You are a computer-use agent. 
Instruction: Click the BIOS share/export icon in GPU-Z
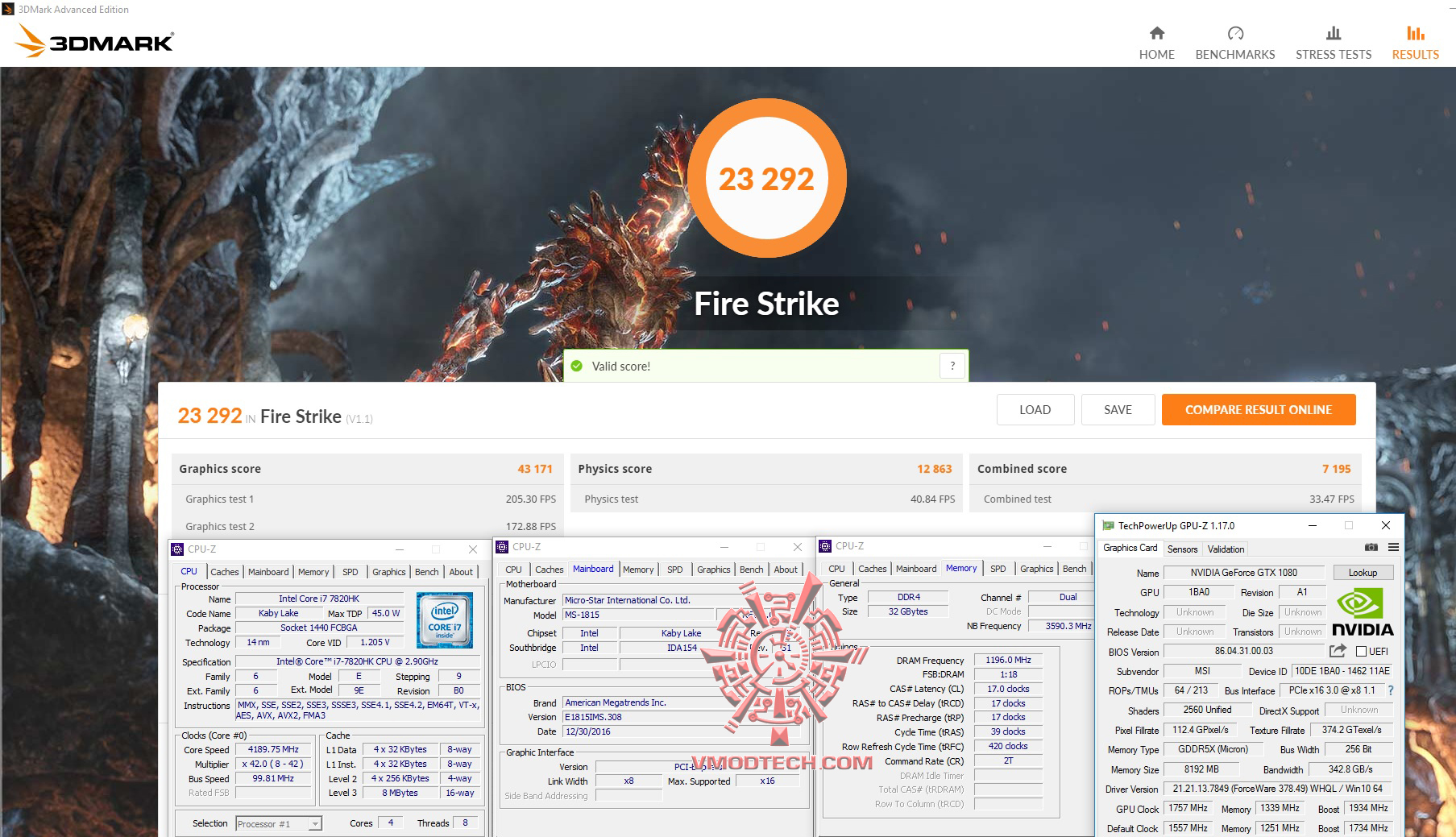[x=1338, y=651]
